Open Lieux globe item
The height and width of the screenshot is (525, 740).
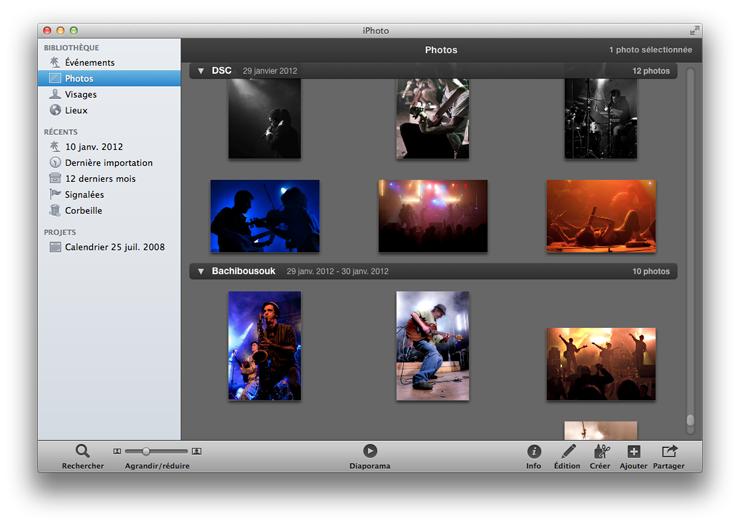[x=76, y=111]
